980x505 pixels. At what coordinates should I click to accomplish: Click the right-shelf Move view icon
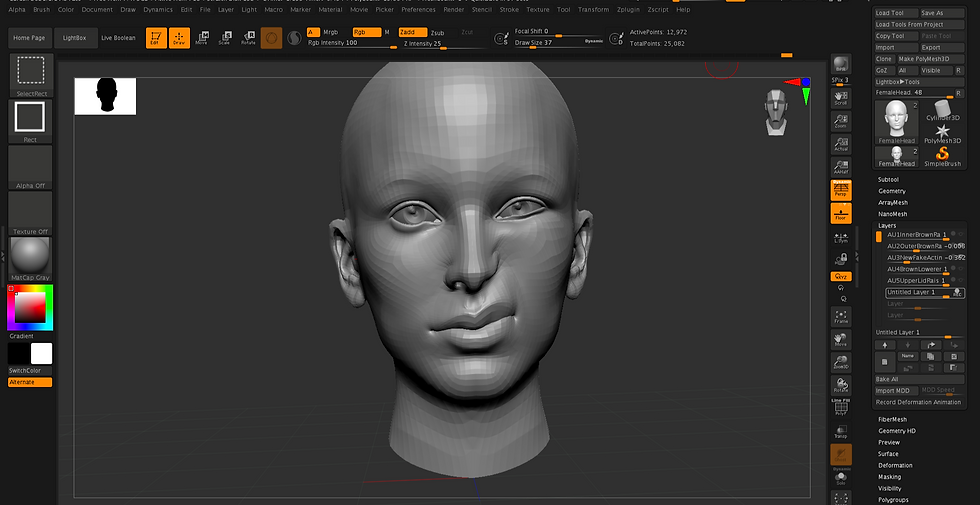(841, 339)
